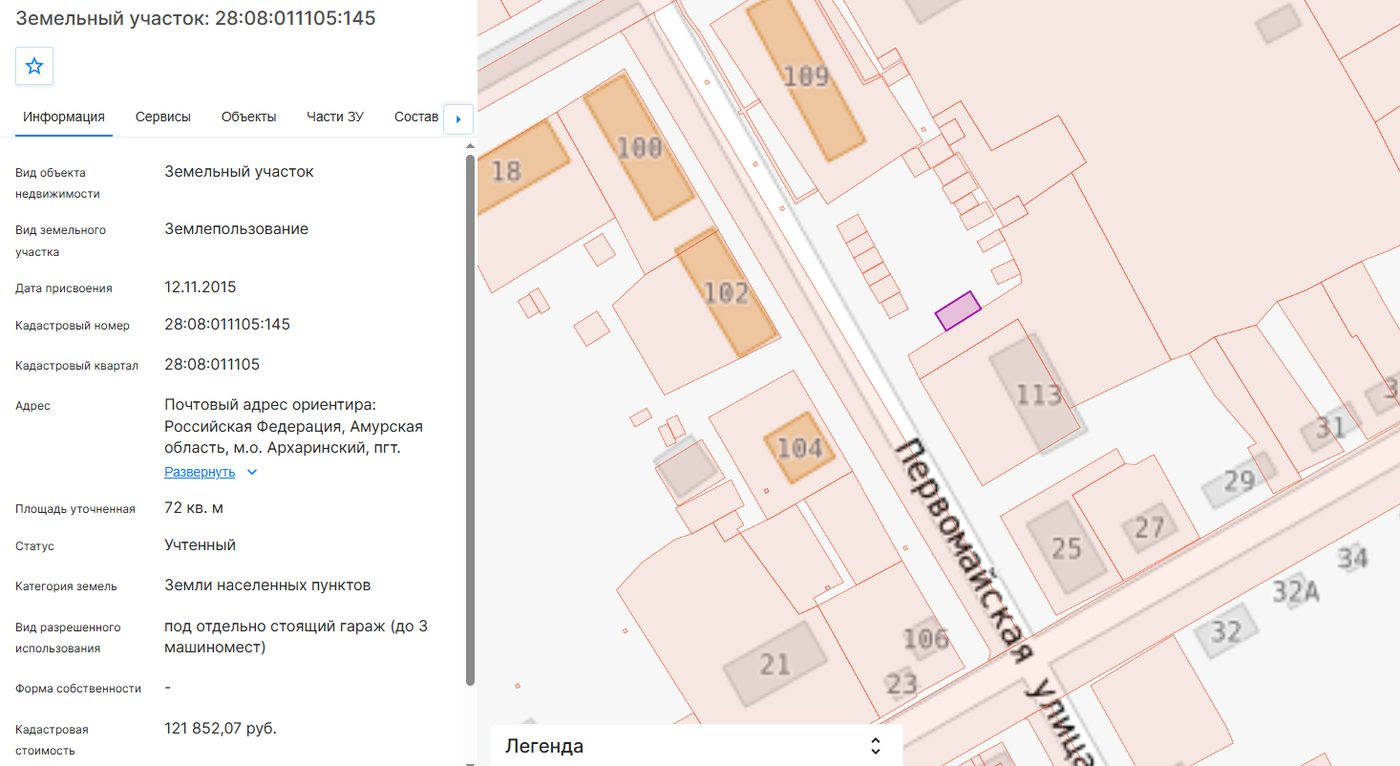Click the Легенда panel title

click(544, 746)
